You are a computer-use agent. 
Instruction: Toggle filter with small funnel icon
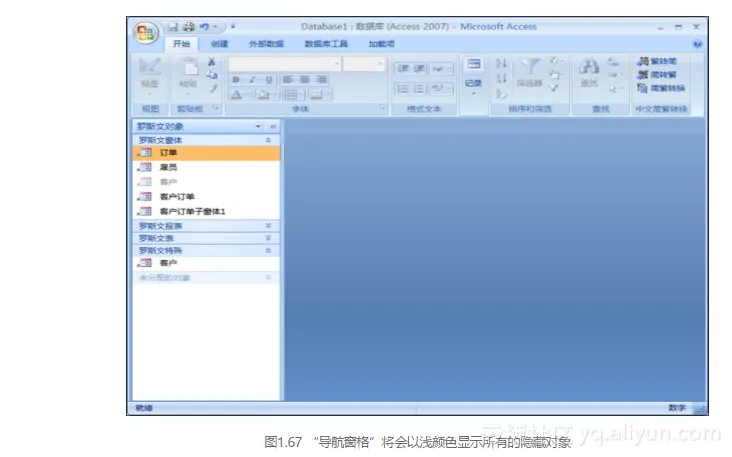[x=554, y=88]
